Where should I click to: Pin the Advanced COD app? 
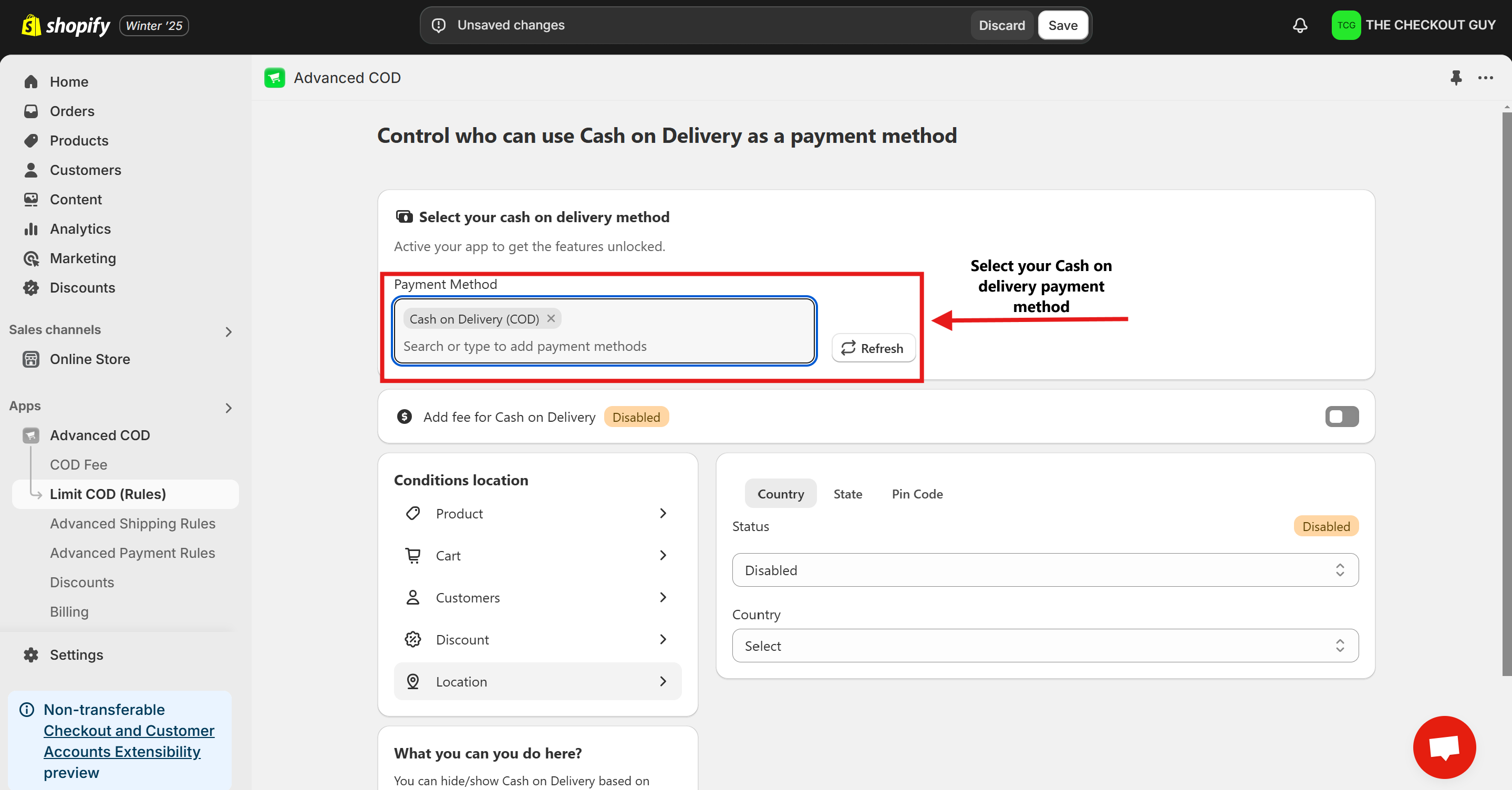pos(1456,77)
